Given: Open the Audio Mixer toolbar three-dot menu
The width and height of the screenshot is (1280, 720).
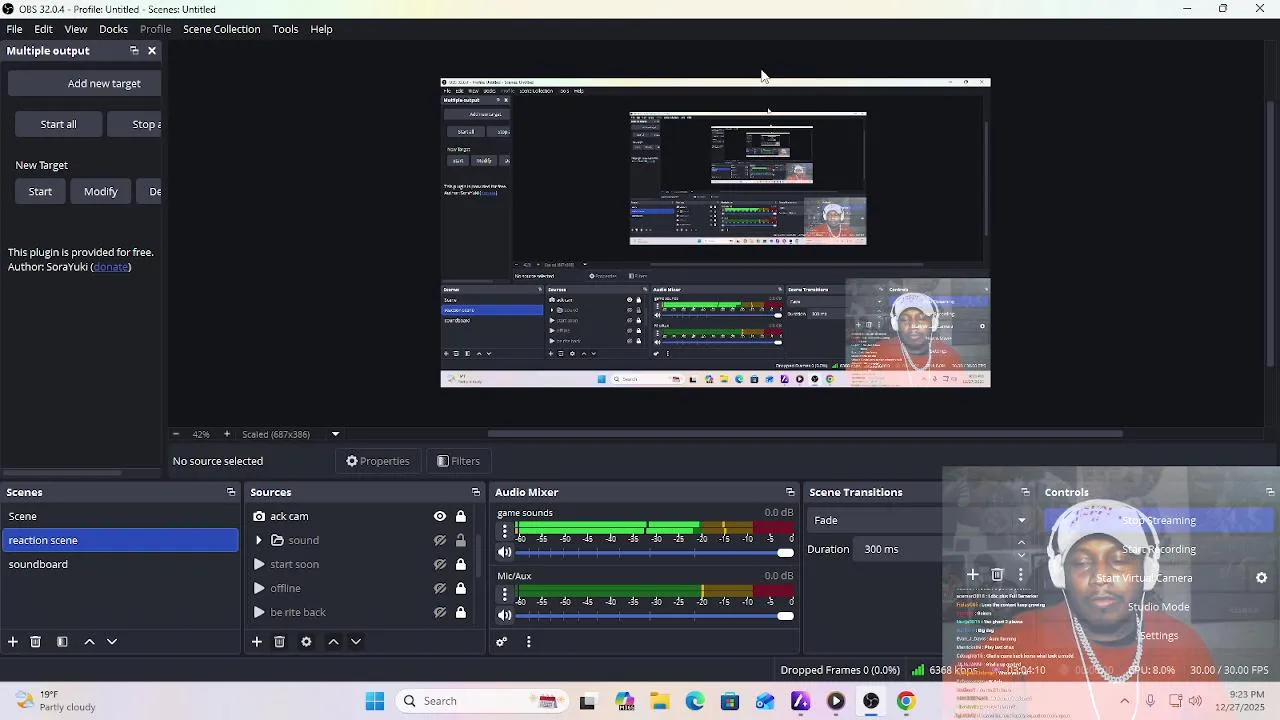Looking at the screenshot, I should pyautogui.click(x=529, y=642).
